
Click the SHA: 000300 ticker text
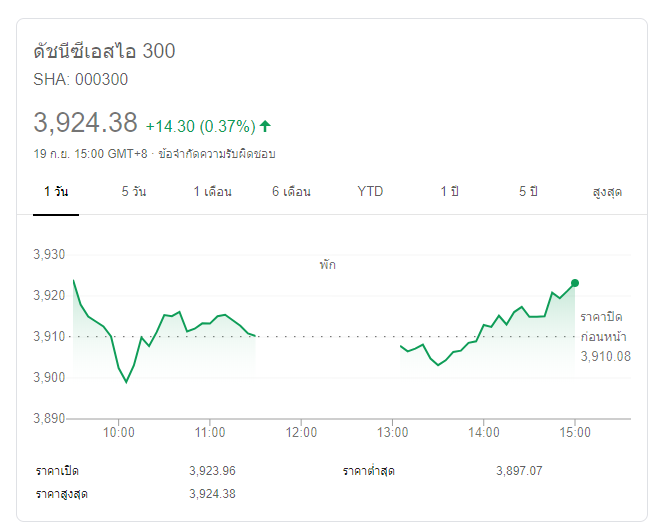tap(81, 80)
